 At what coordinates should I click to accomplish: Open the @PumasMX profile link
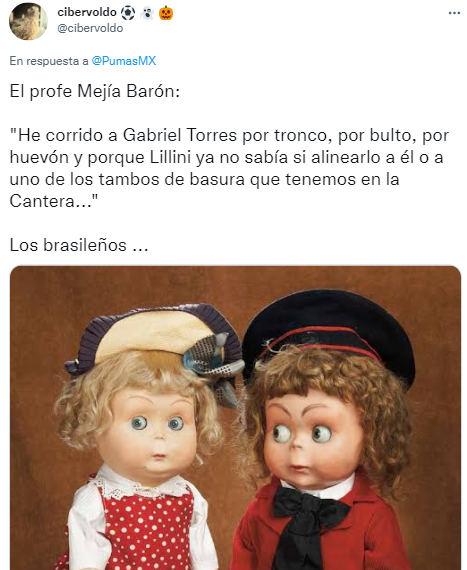tap(124, 61)
